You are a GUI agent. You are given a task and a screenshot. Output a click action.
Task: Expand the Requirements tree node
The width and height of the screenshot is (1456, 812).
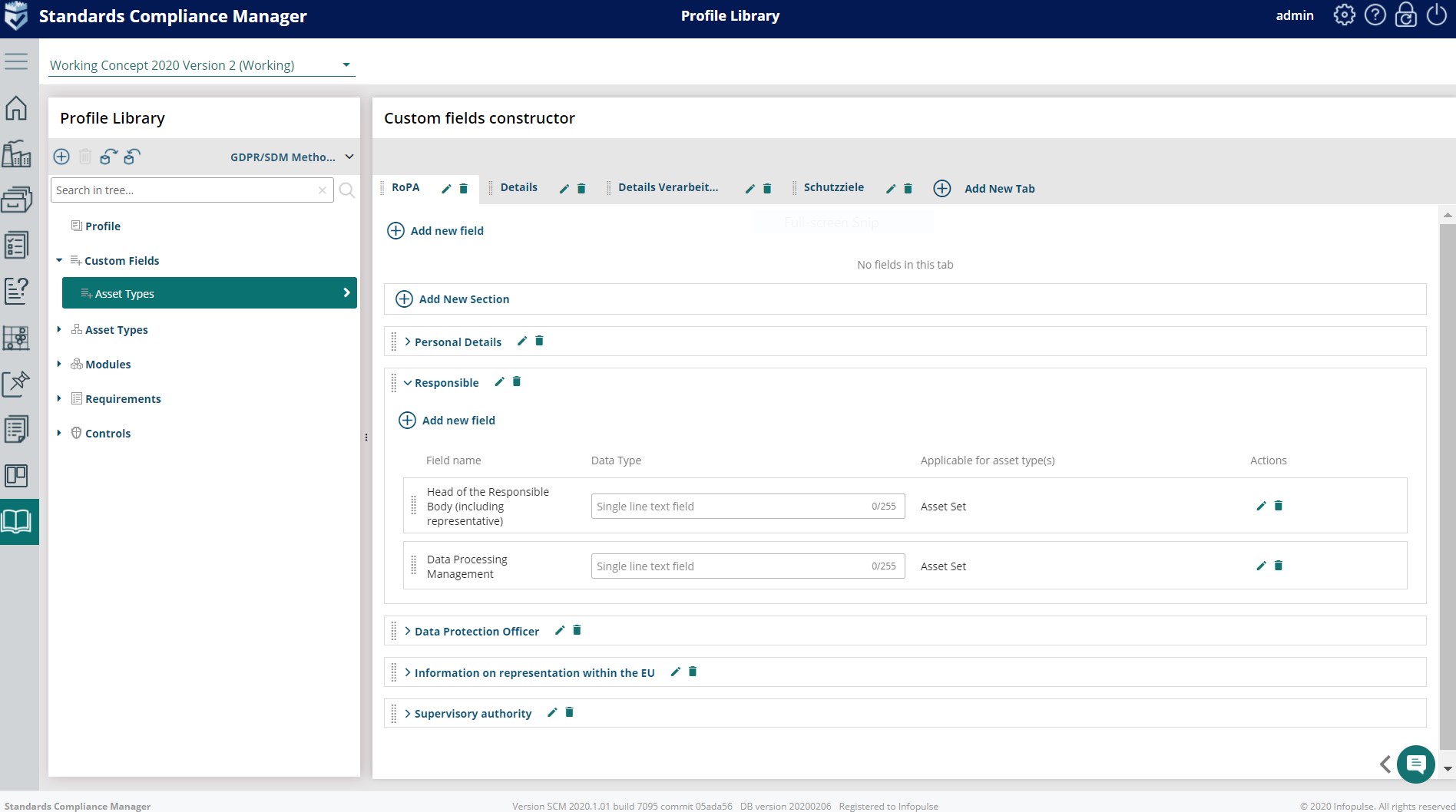tap(59, 398)
